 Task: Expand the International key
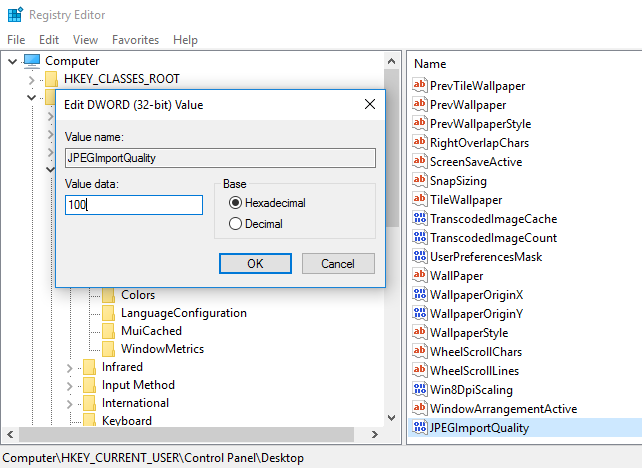70,404
